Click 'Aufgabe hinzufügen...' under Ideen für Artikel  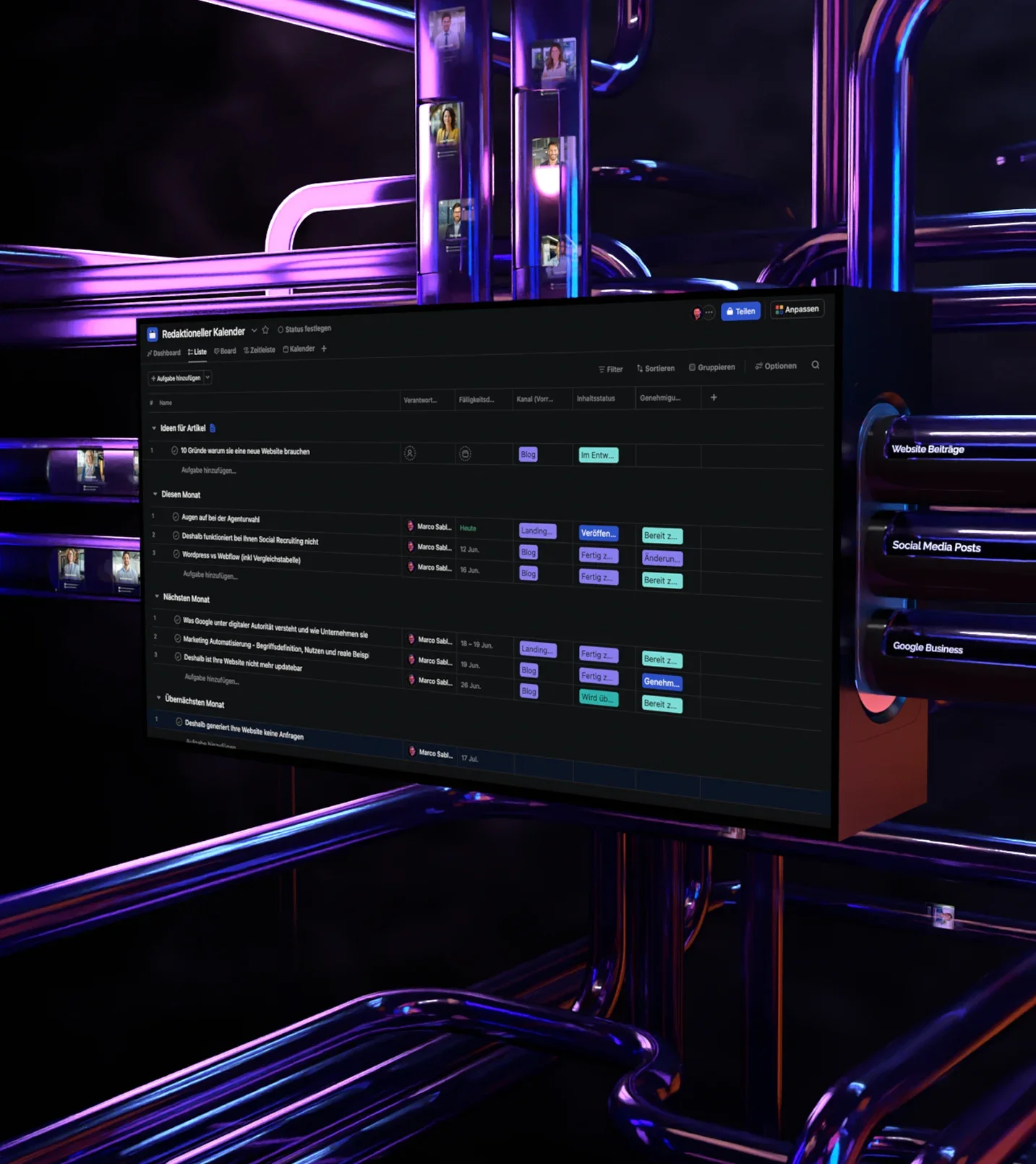click(x=208, y=470)
